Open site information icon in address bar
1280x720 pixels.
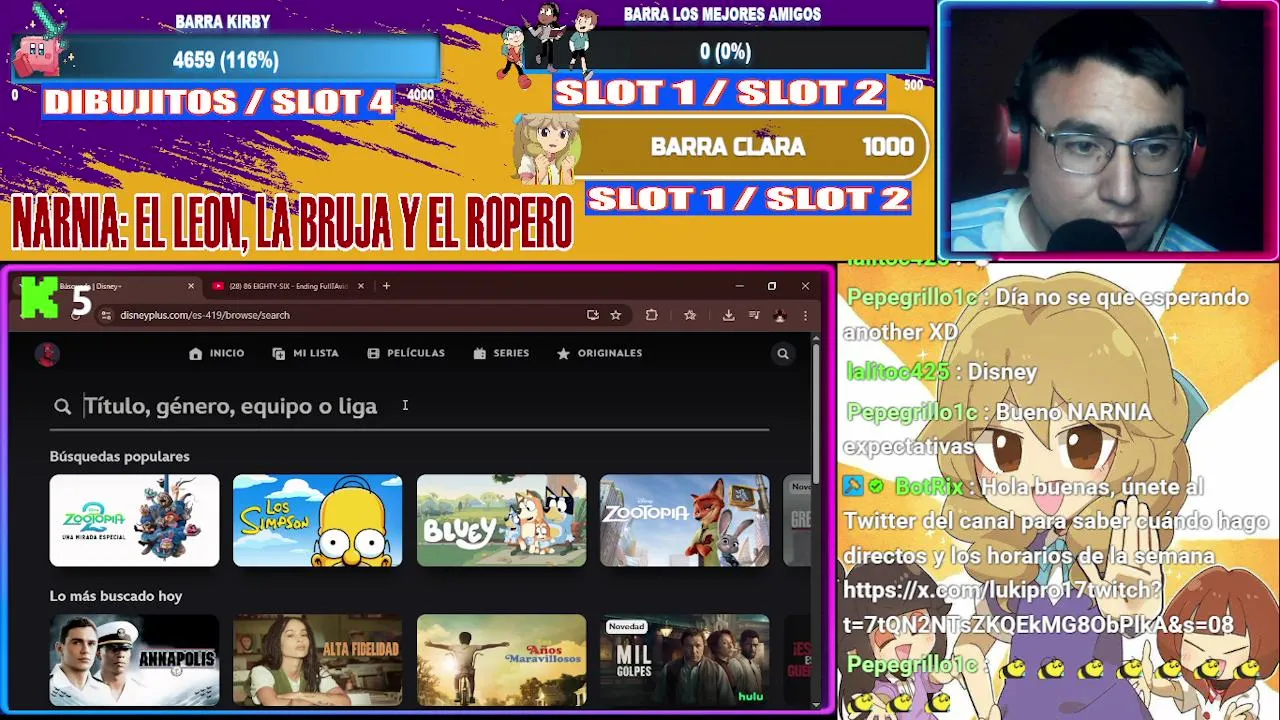pos(107,315)
